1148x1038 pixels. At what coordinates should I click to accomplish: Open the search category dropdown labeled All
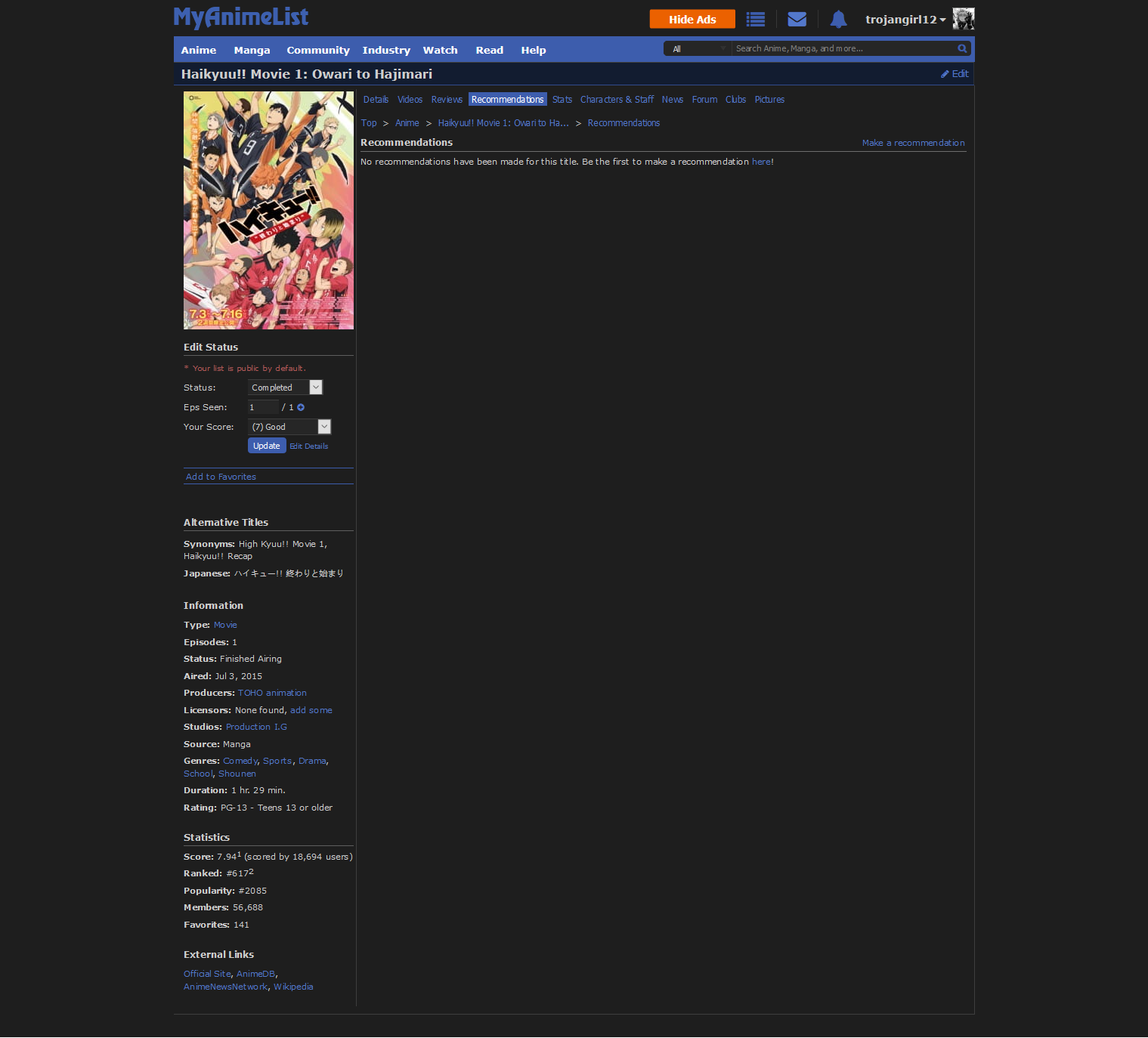pos(698,49)
